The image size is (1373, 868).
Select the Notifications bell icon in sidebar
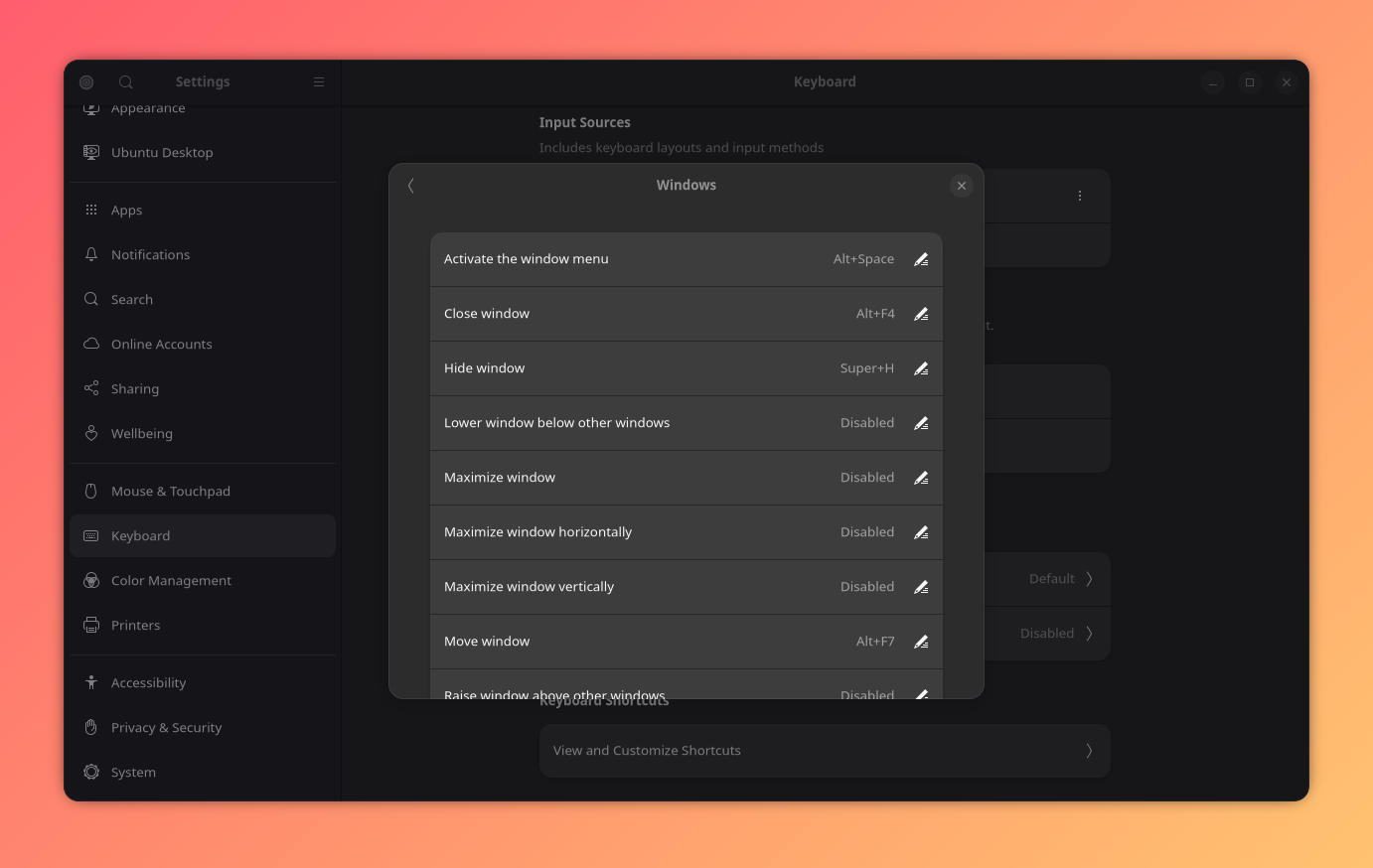tap(90, 254)
